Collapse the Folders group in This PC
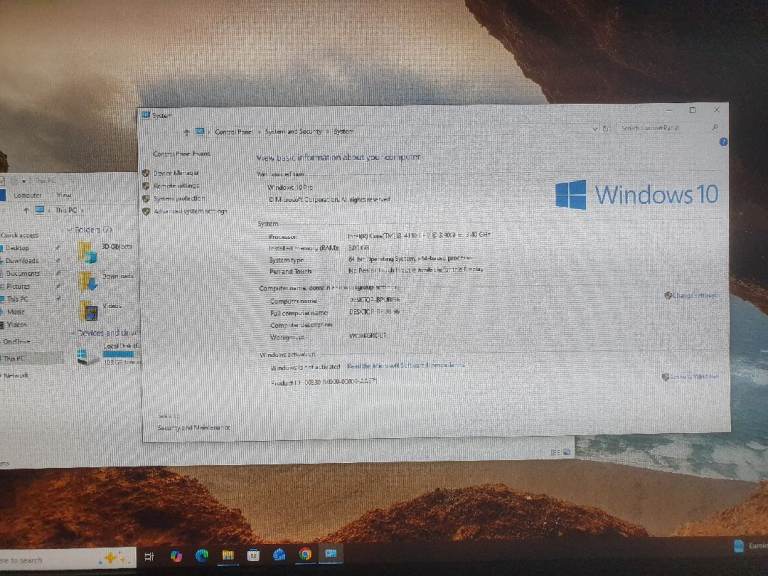 click(x=70, y=230)
